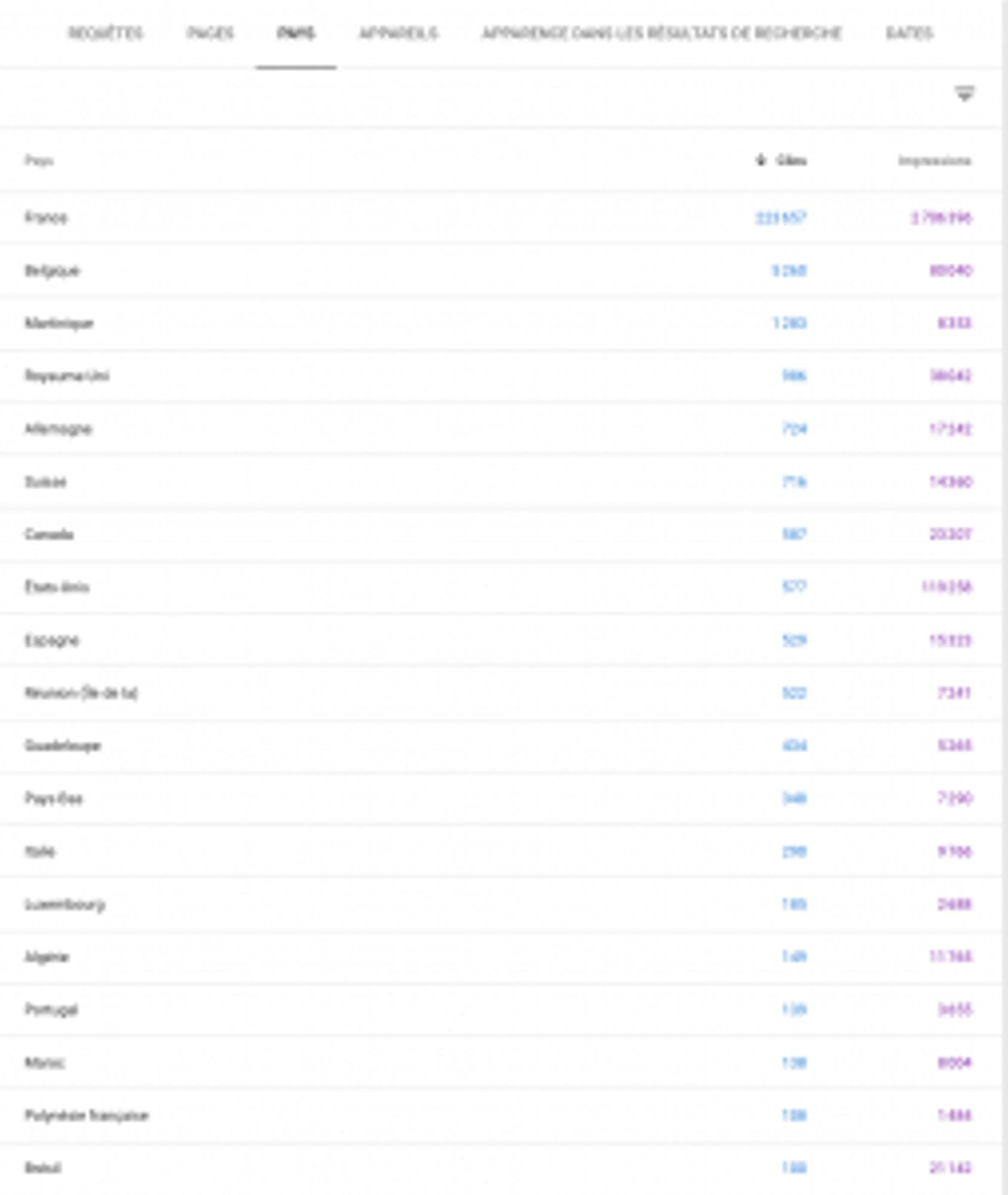
Task: Click the Belgique country row
Action: pyautogui.click(x=52, y=271)
